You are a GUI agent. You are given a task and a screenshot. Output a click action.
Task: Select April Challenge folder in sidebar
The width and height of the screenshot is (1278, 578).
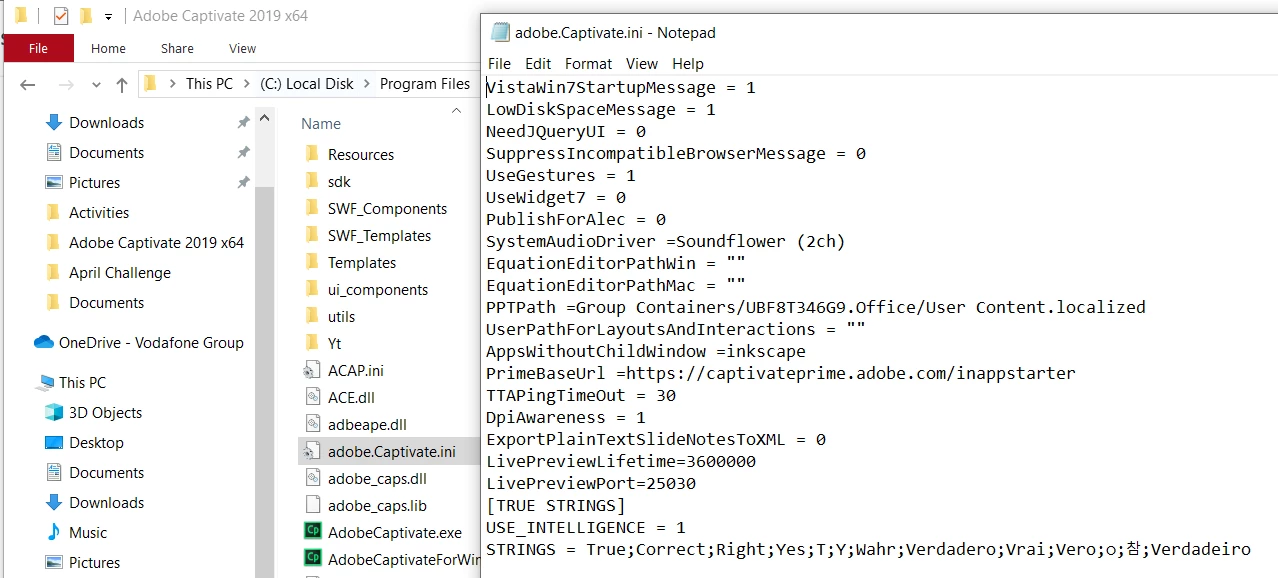(120, 273)
